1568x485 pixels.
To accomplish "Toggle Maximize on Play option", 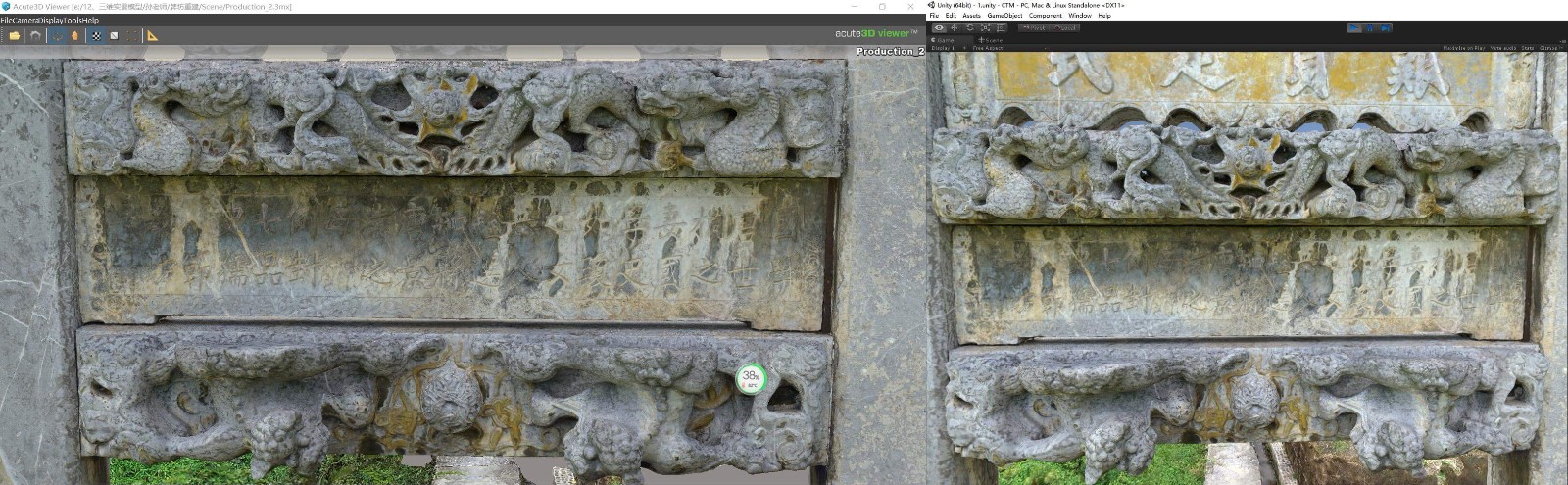I will 1465,48.
